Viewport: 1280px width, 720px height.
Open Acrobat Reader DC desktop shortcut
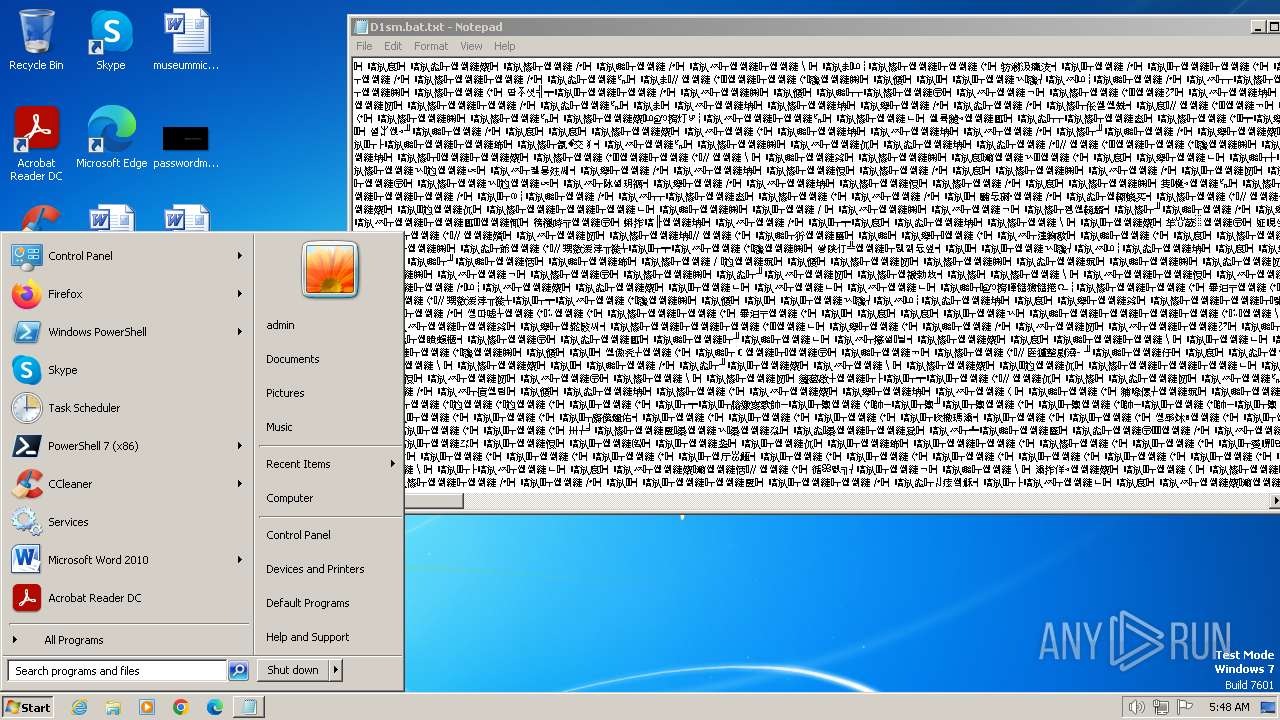pyautogui.click(x=36, y=143)
